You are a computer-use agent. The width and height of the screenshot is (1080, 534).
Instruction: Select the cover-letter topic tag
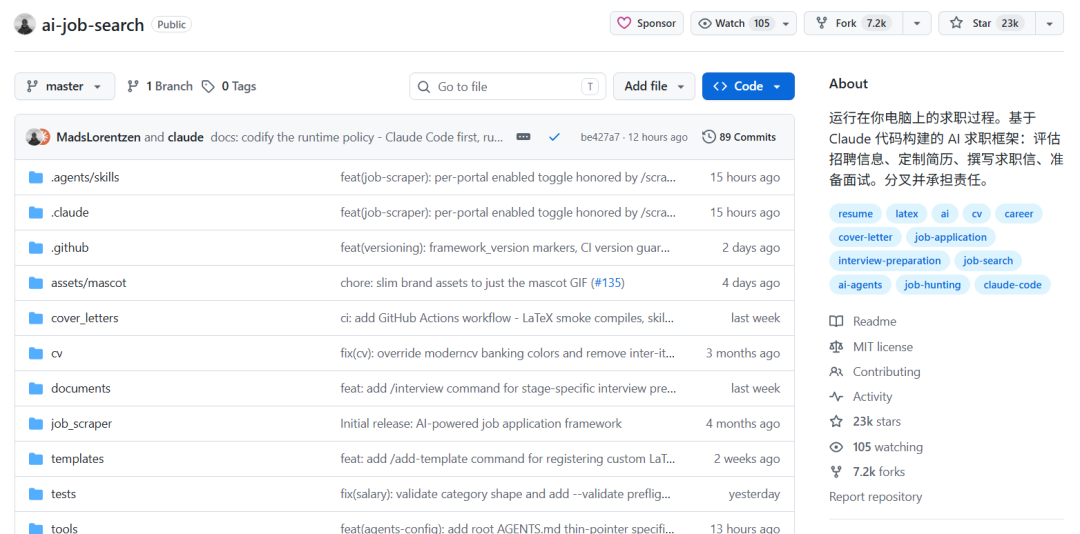[x=865, y=237]
